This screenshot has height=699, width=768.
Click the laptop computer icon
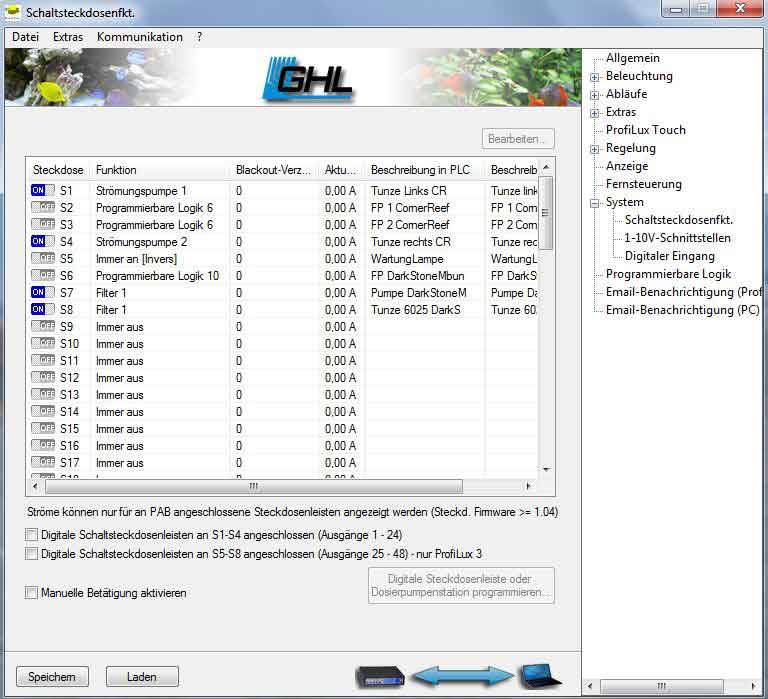click(x=539, y=677)
